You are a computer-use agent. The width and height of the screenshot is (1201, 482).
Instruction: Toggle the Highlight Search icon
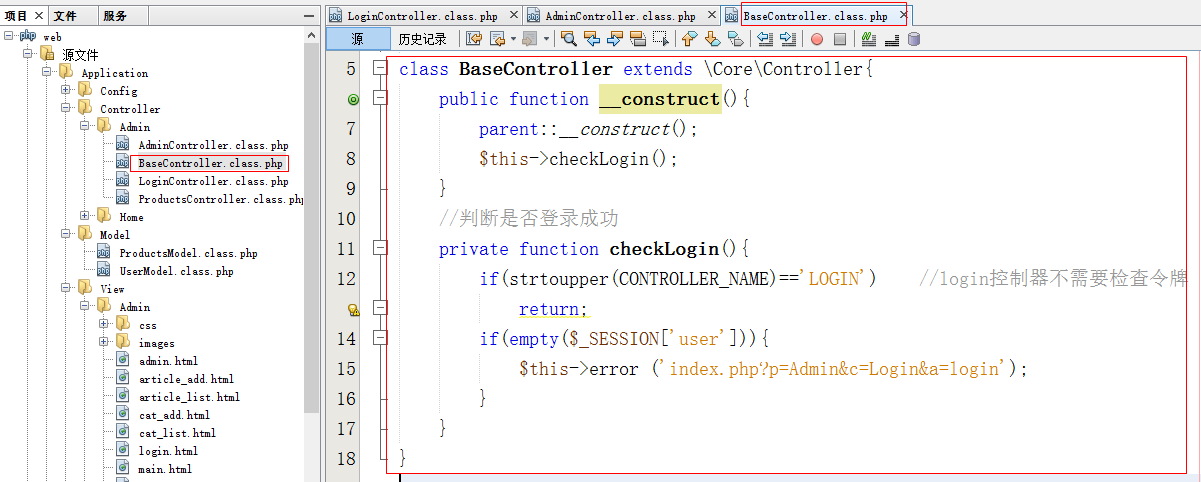(638, 39)
